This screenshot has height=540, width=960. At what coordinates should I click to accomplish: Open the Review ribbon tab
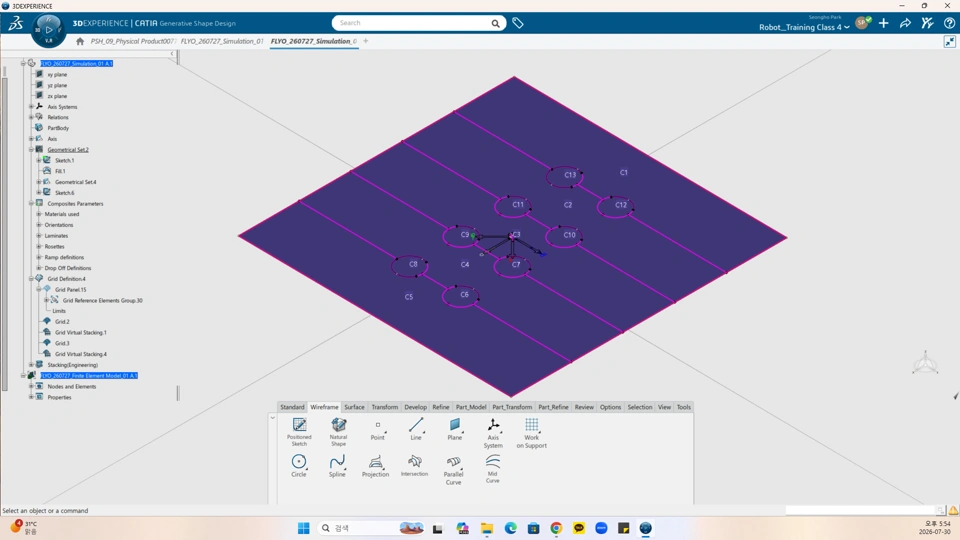[x=584, y=407]
